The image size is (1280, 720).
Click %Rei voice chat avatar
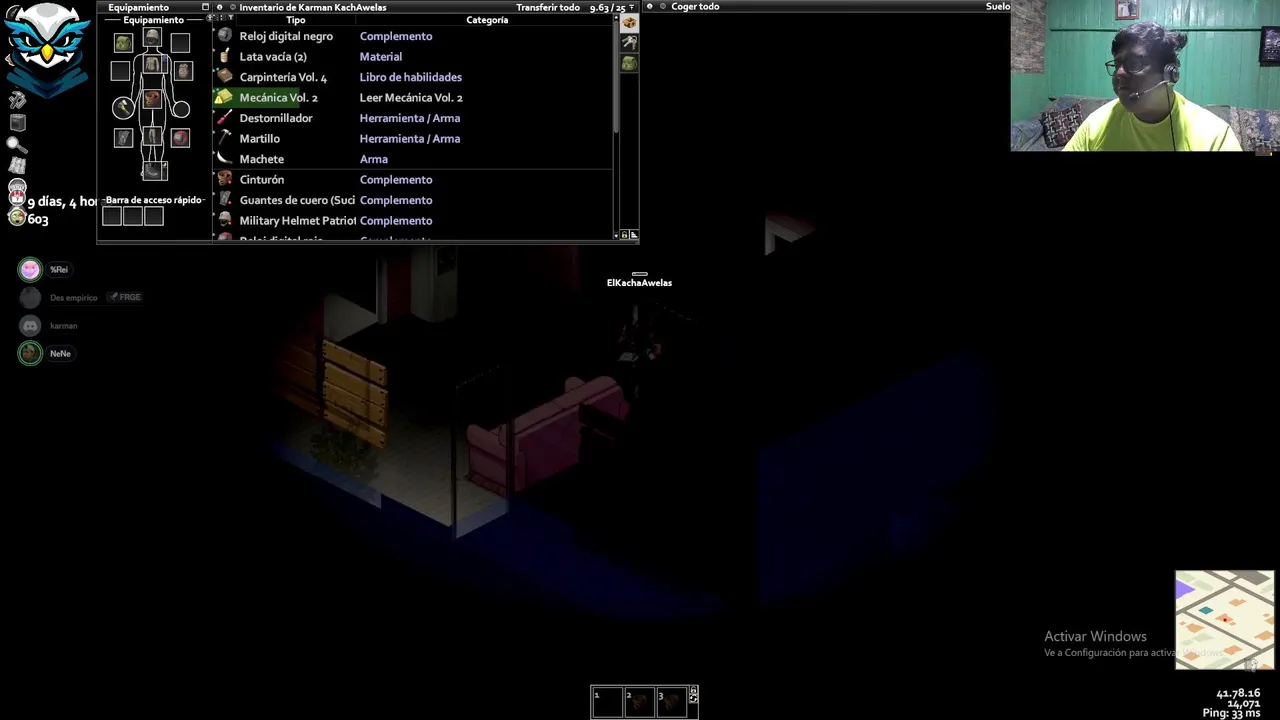coord(30,269)
